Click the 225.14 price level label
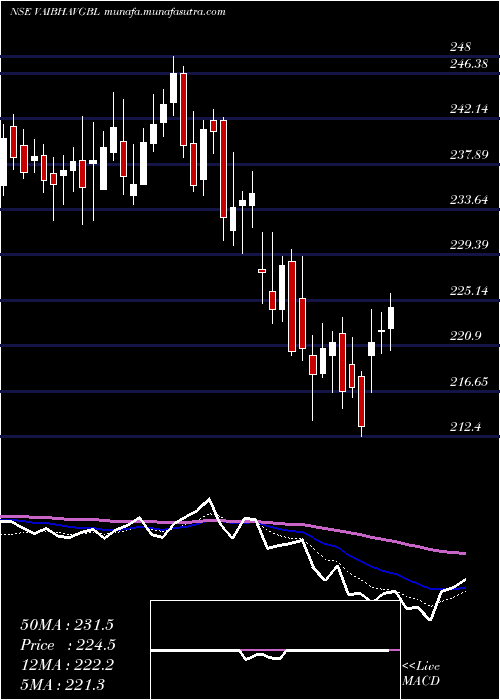This screenshot has height=700, width=500. click(468, 291)
